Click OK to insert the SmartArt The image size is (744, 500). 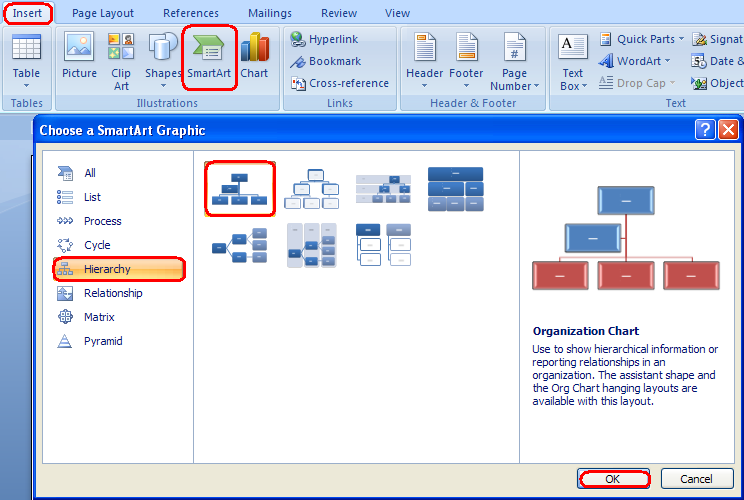point(613,479)
